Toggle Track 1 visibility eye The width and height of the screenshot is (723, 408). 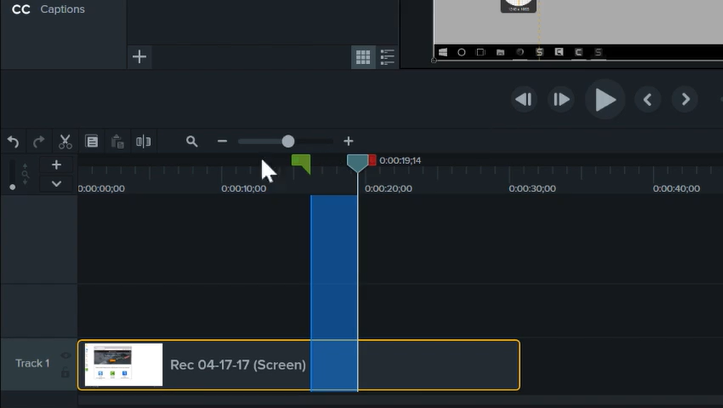click(65, 355)
